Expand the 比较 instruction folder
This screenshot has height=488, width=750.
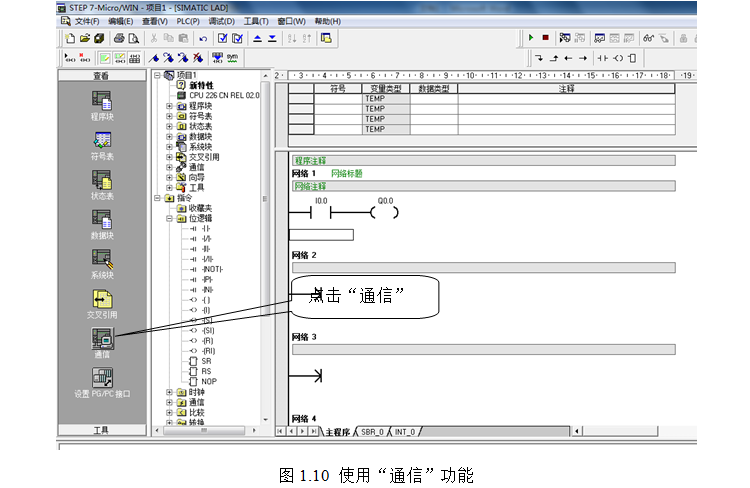169,412
